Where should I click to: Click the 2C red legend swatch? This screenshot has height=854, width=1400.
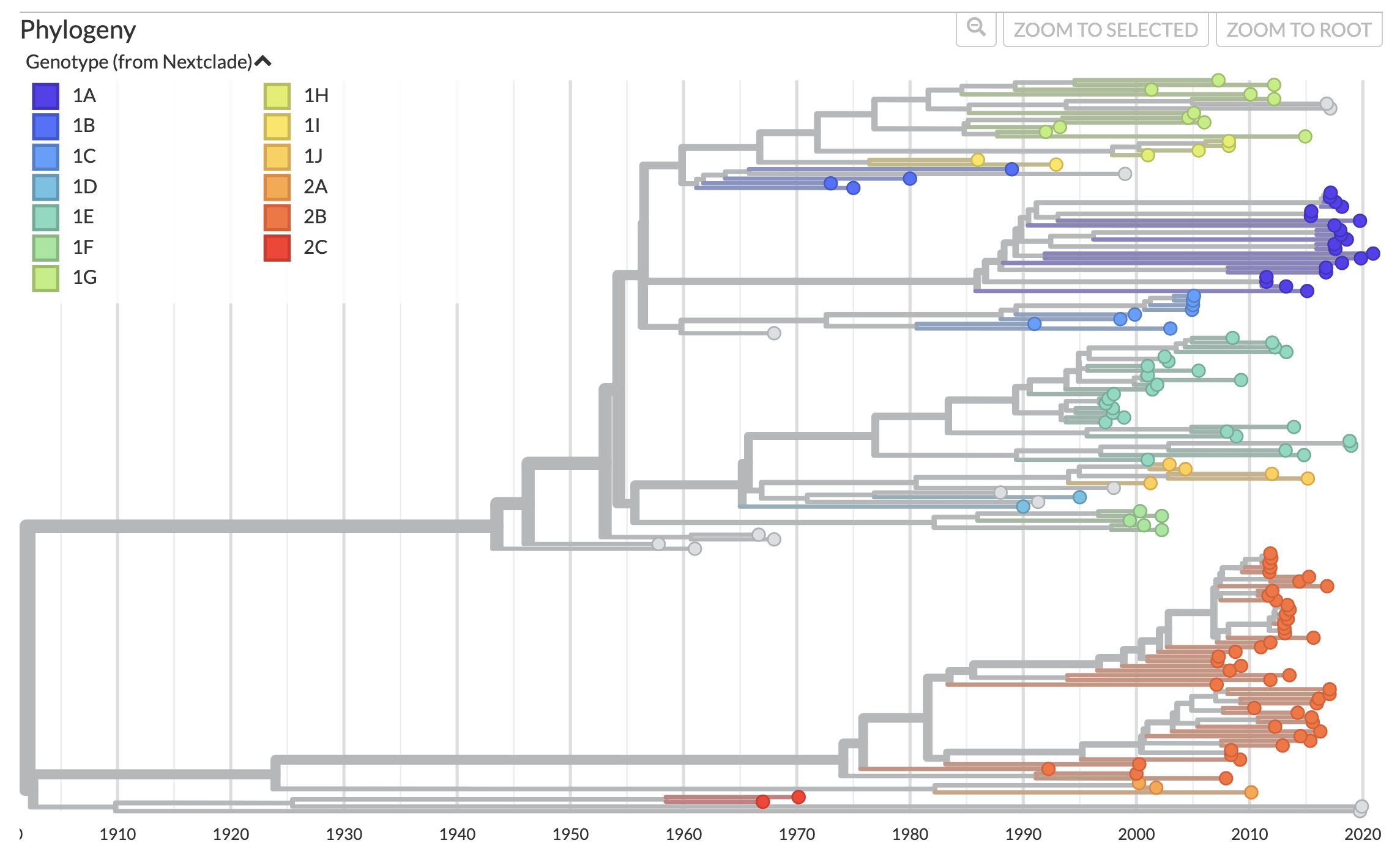pos(277,248)
